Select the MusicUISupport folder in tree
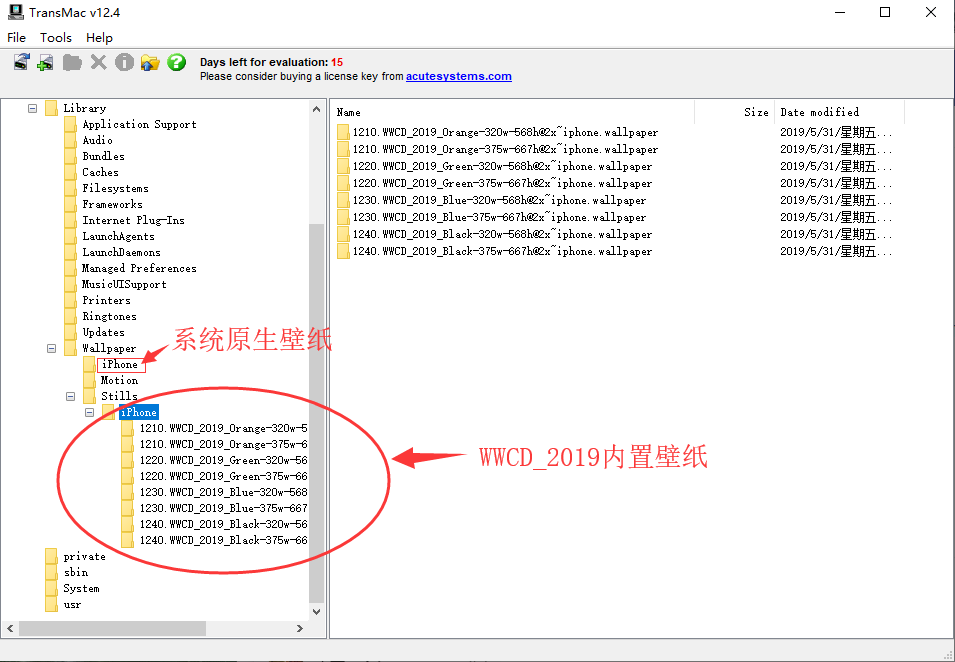The width and height of the screenshot is (955, 662). tap(124, 284)
